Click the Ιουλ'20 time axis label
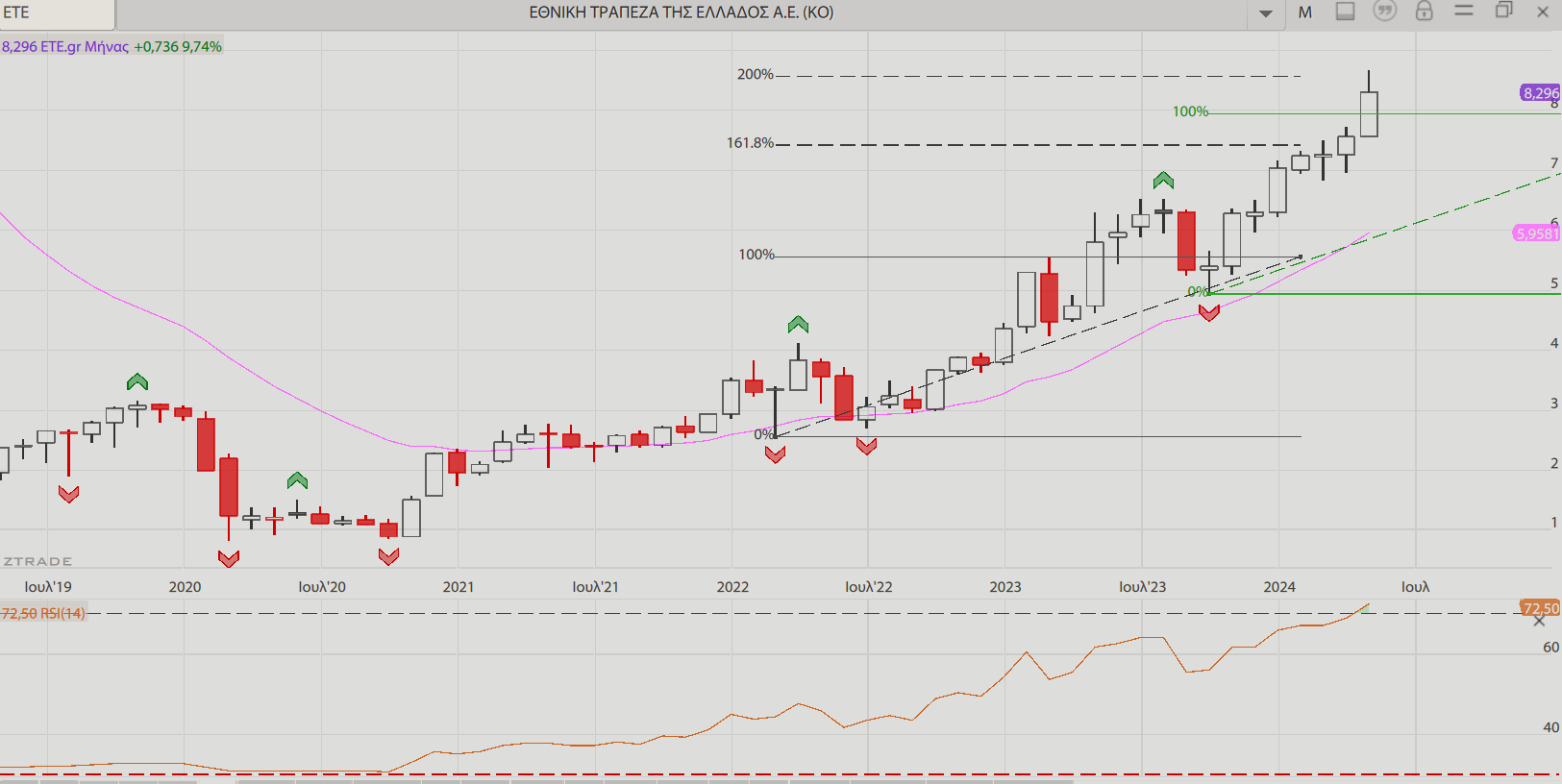1562x784 pixels. [322, 587]
